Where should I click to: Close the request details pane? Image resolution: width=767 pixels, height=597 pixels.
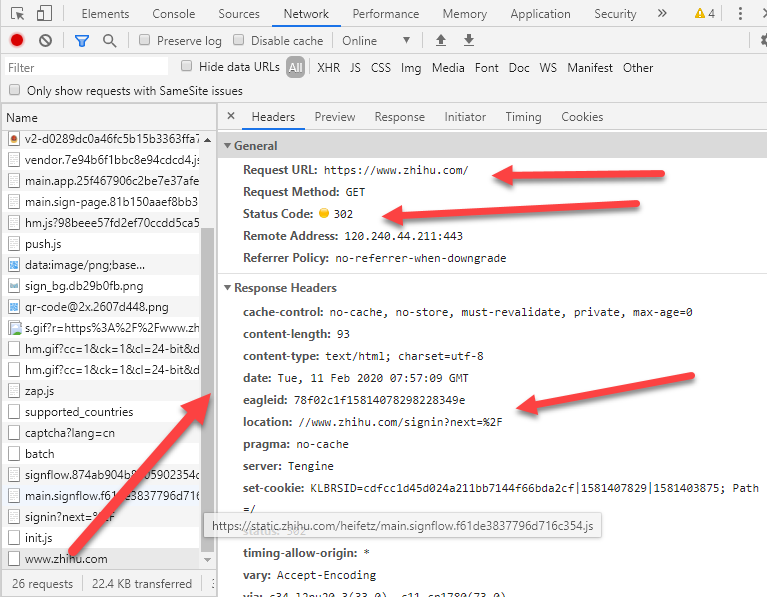tap(231, 116)
